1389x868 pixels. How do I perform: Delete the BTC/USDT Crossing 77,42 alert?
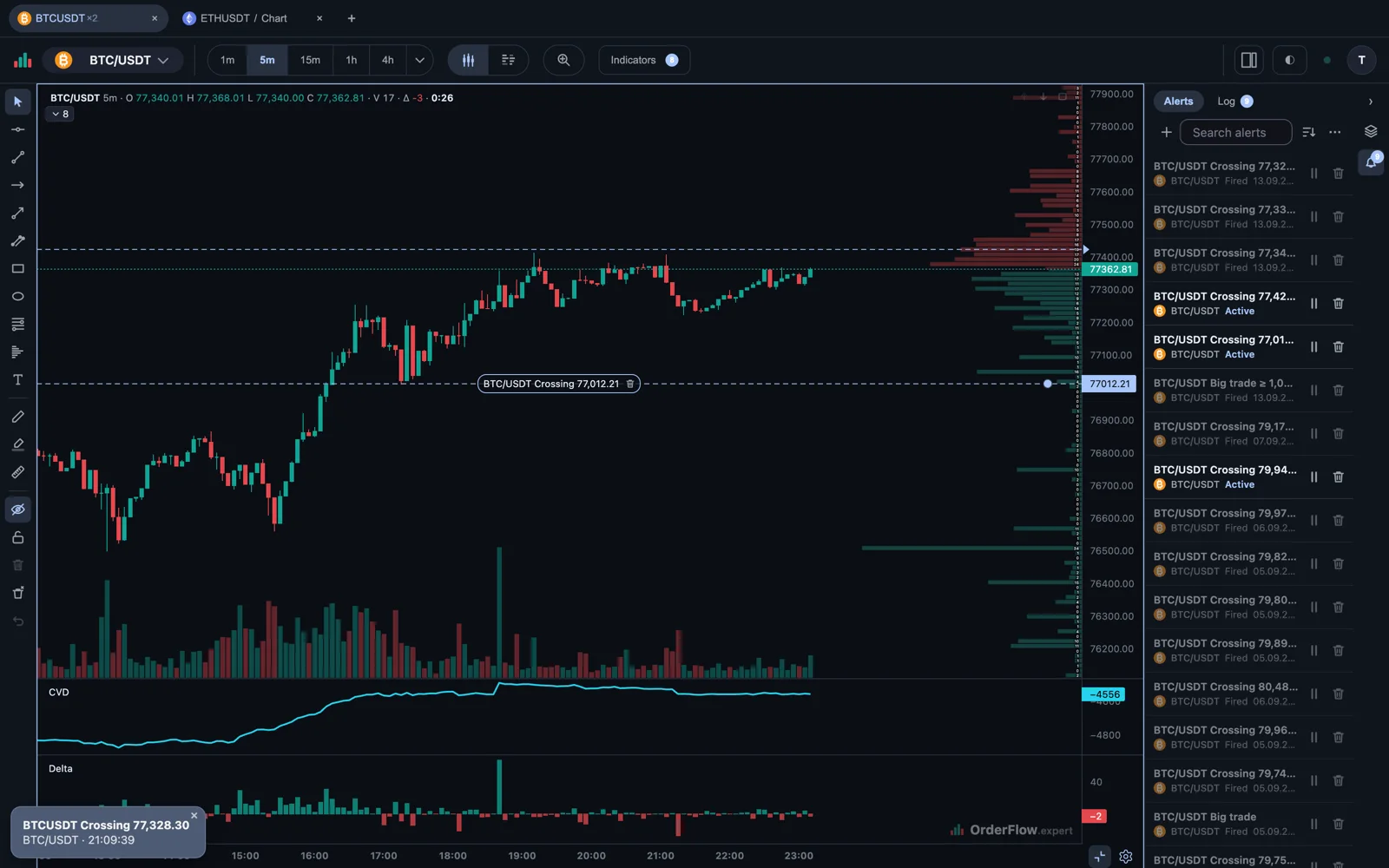pyautogui.click(x=1338, y=303)
